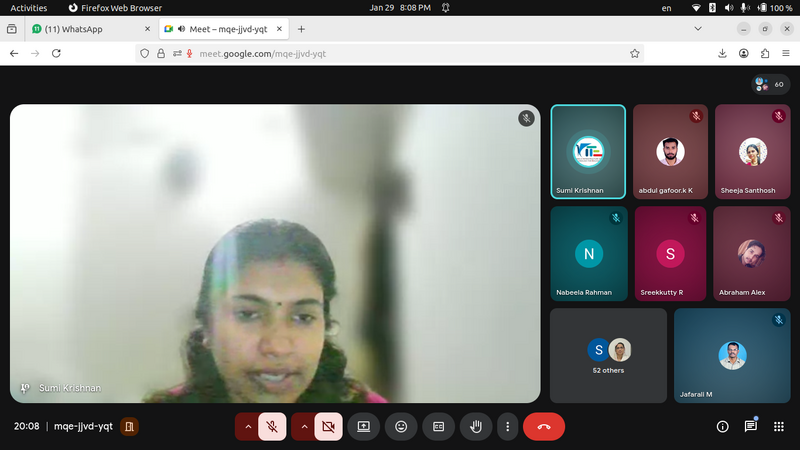This screenshot has height=450, width=800.
Task: Leave the call with red hang-up button
Action: point(544,427)
